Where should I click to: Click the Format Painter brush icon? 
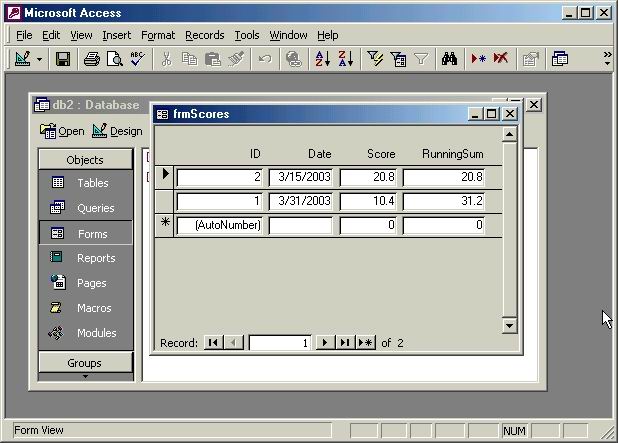236,59
